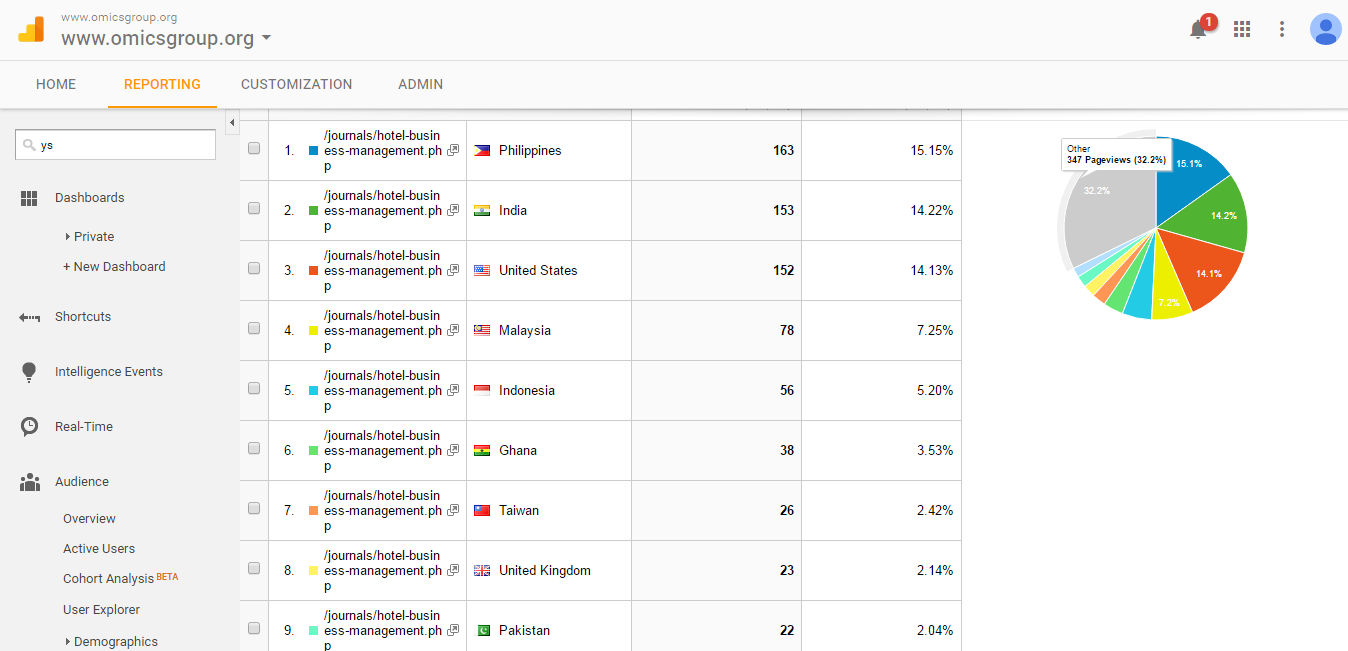Expand the Dashboards section
This screenshot has height=651, width=1348.
(x=90, y=198)
